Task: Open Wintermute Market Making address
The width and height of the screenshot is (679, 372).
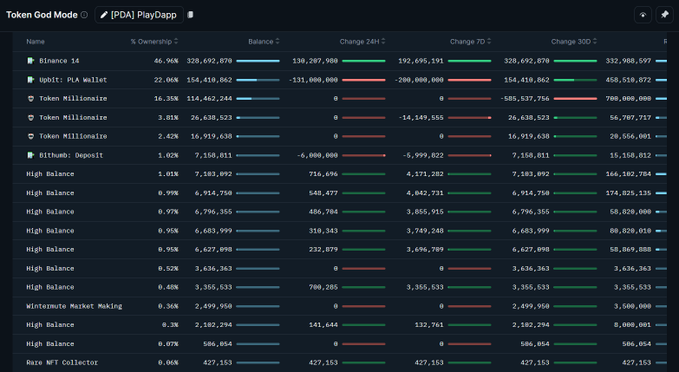Action: [74, 306]
